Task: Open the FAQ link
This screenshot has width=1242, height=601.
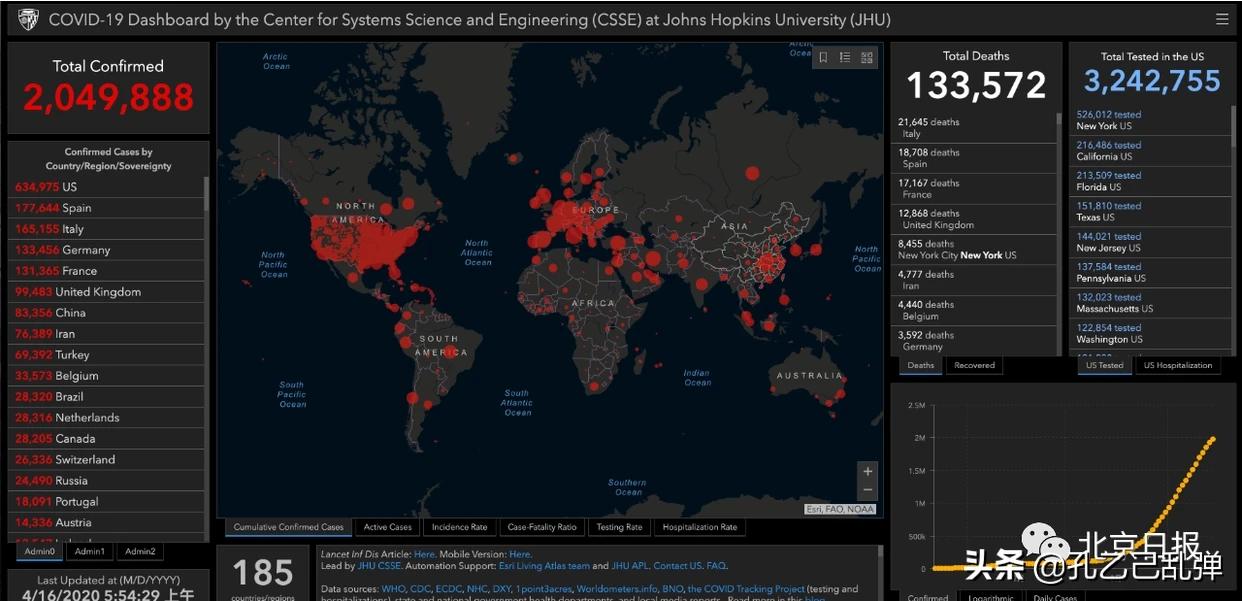Action: pyautogui.click(x=716, y=566)
